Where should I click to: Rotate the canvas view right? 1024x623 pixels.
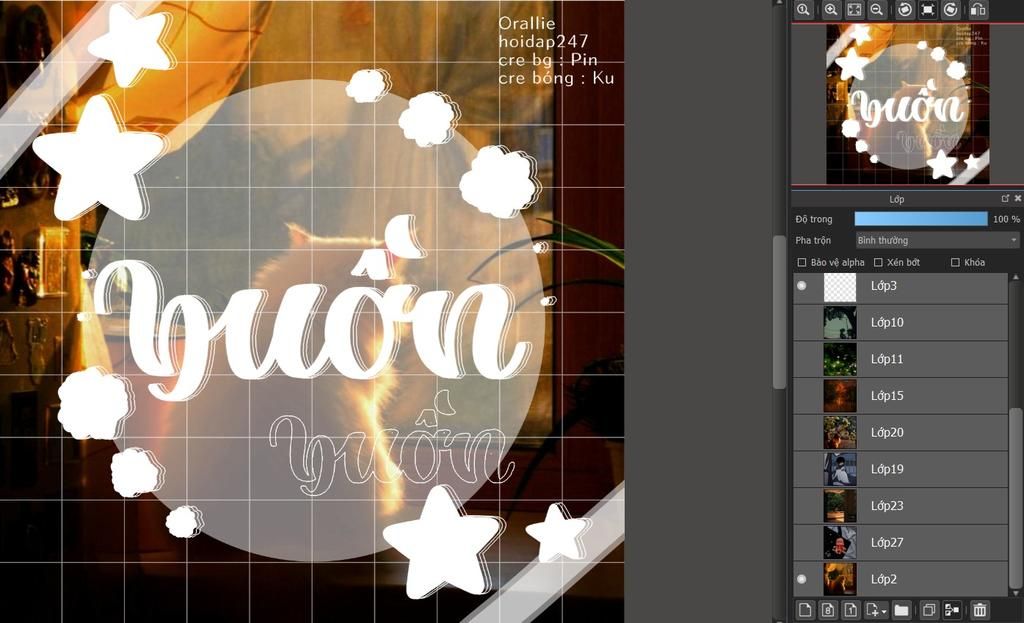coord(951,9)
